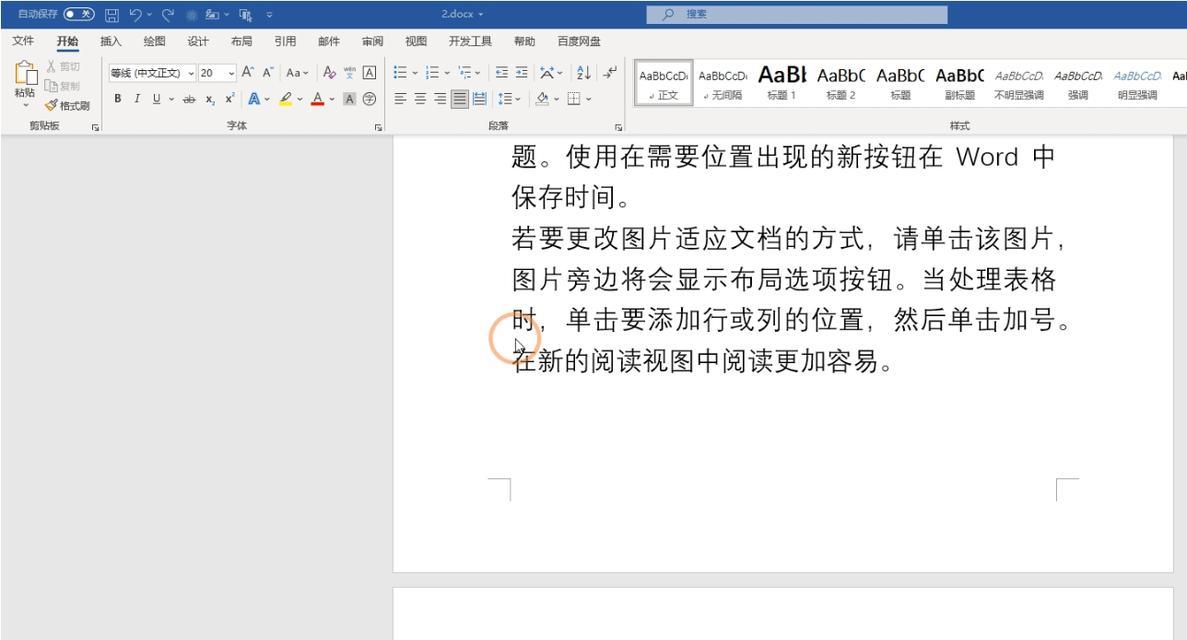This screenshot has width=1187, height=640.
Task: Switch to the 布局 tab
Action: pyautogui.click(x=241, y=41)
